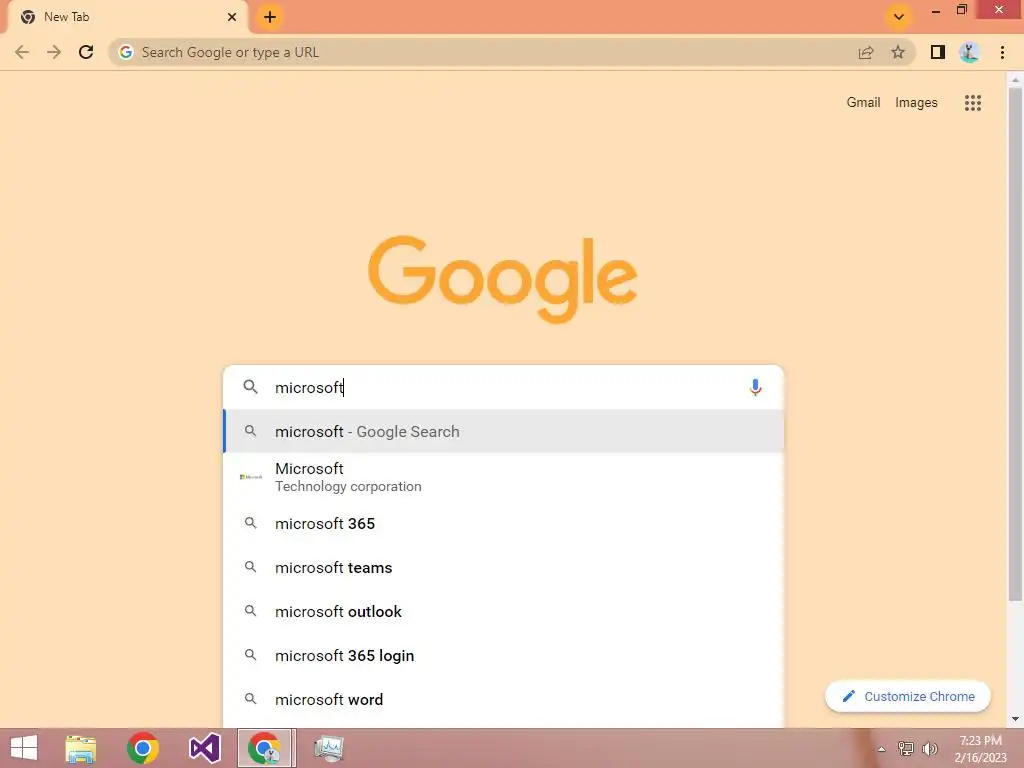Open the Windows Start menu
This screenshot has height=768, width=1024.
[x=24, y=748]
